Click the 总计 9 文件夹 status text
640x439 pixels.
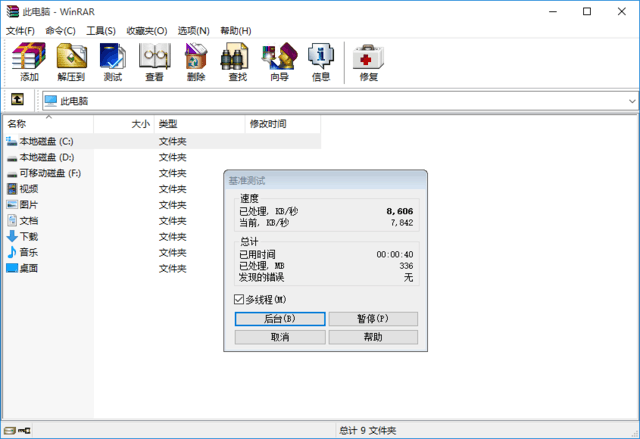367,430
